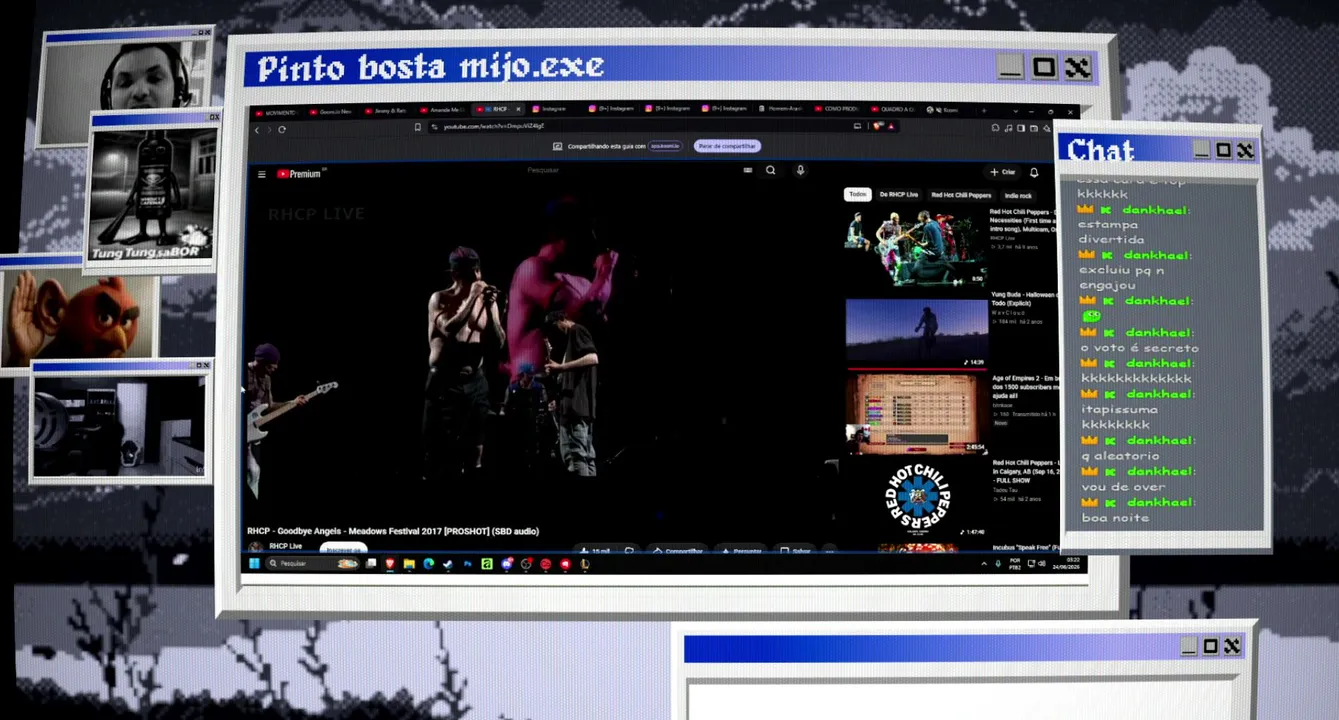
Task: Open the Age of Empires 2 stream thumbnail
Action: (916, 414)
